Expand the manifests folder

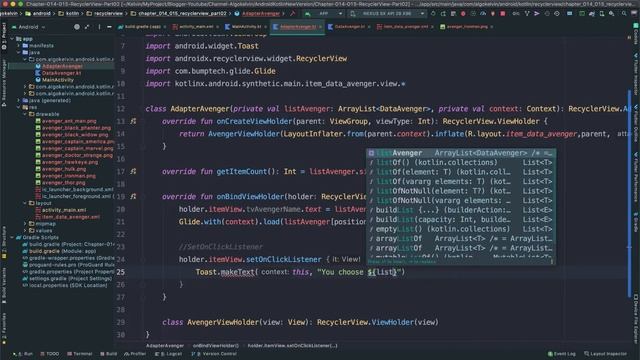tap(19, 46)
